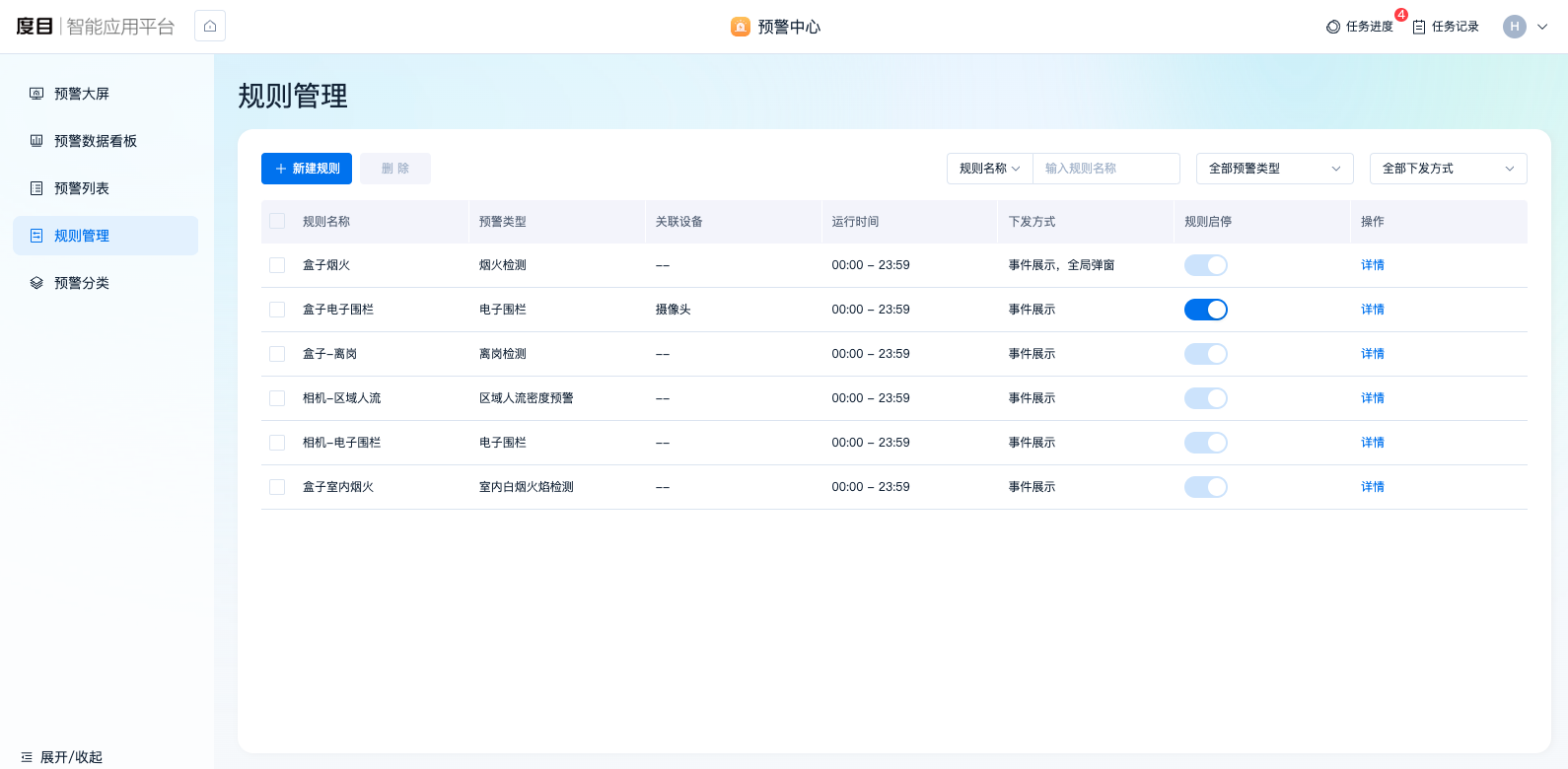Expand the 全部下发方式 dropdown
1568x769 pixels.
click(1449, 169)
